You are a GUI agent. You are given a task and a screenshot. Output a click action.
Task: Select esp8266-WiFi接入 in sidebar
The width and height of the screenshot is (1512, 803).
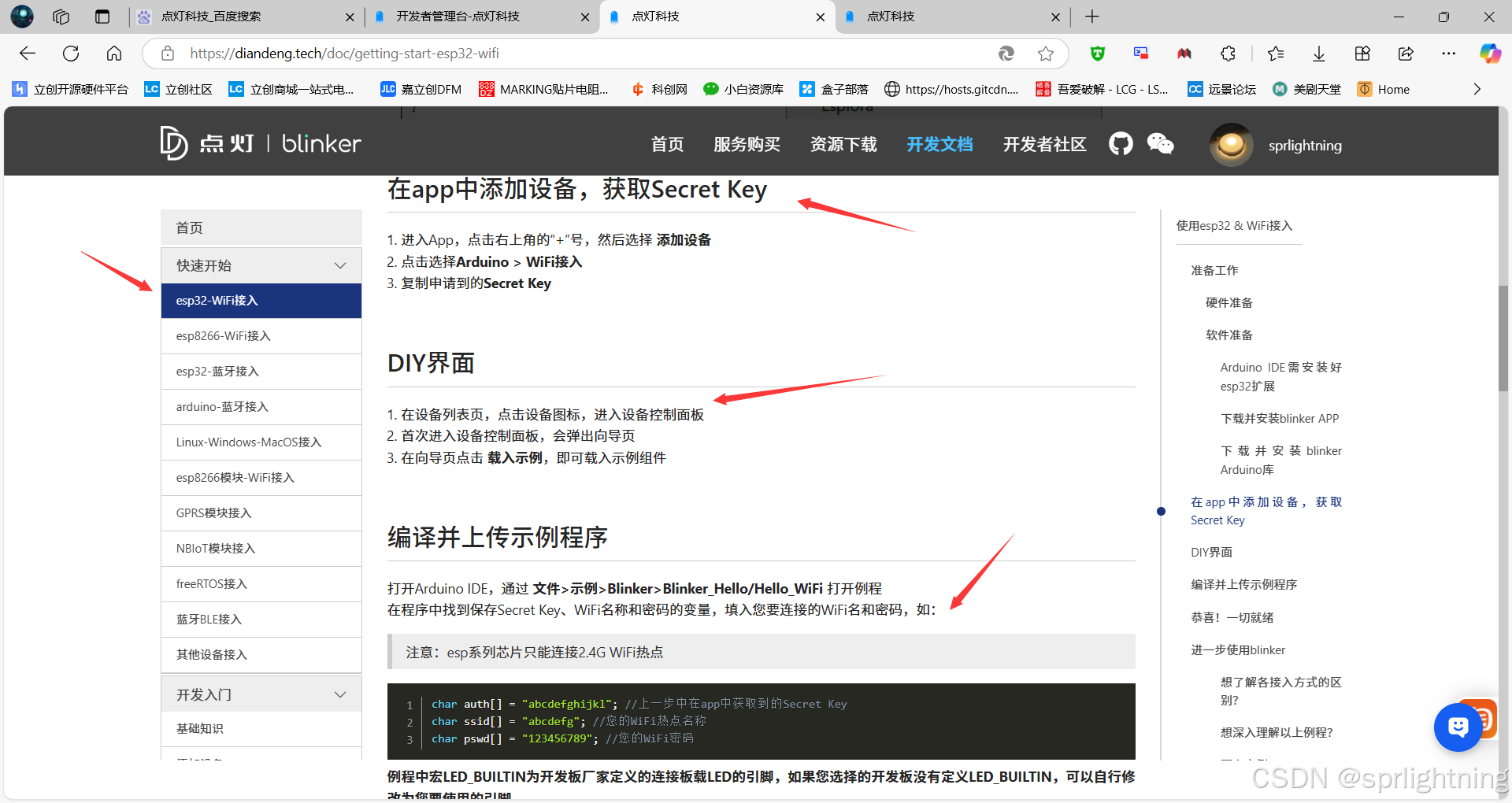(x=261, y=336)
